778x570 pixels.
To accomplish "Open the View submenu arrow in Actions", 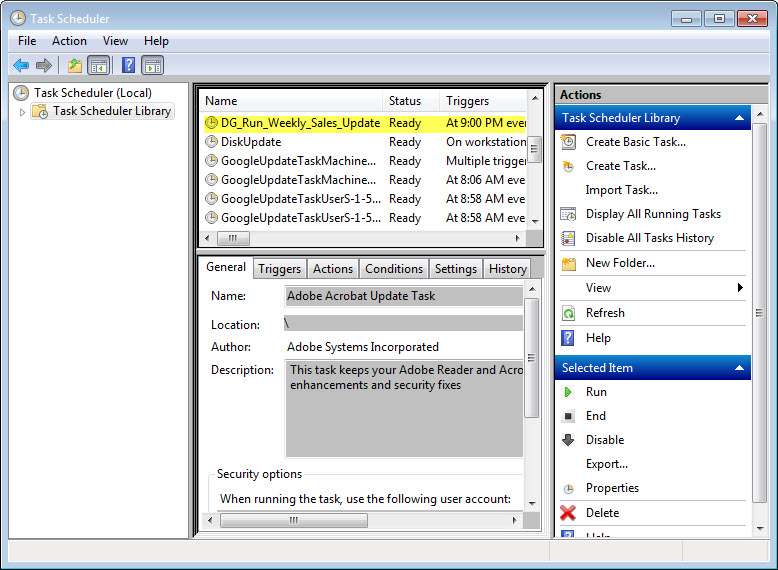I will (x=740, y=288).
